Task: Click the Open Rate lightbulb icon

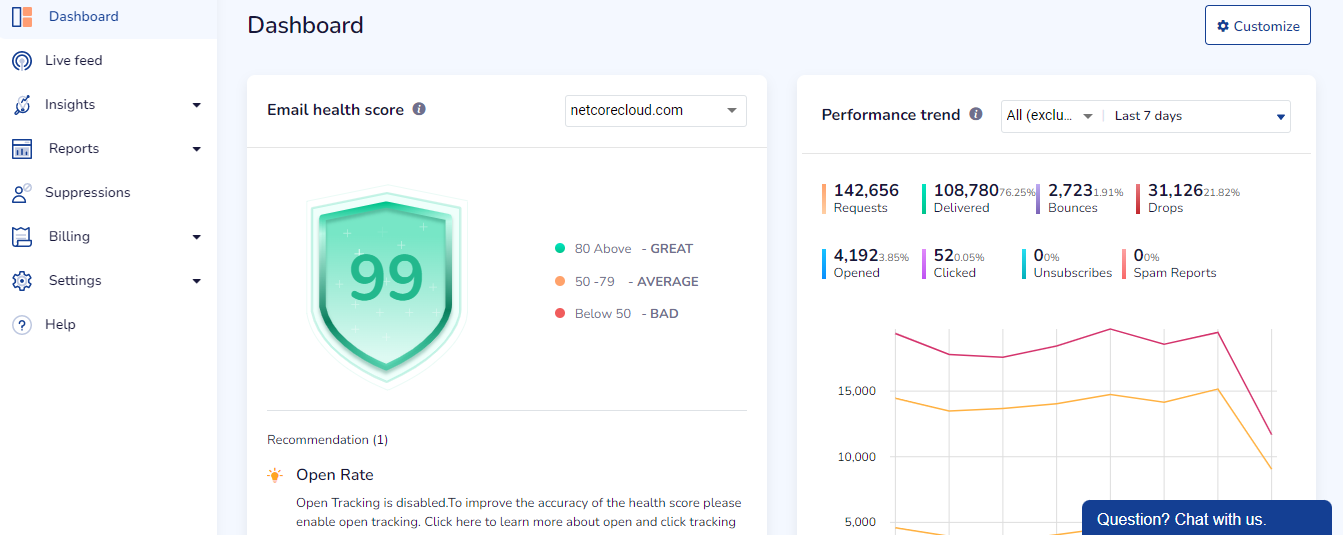Action: (275, 475)
